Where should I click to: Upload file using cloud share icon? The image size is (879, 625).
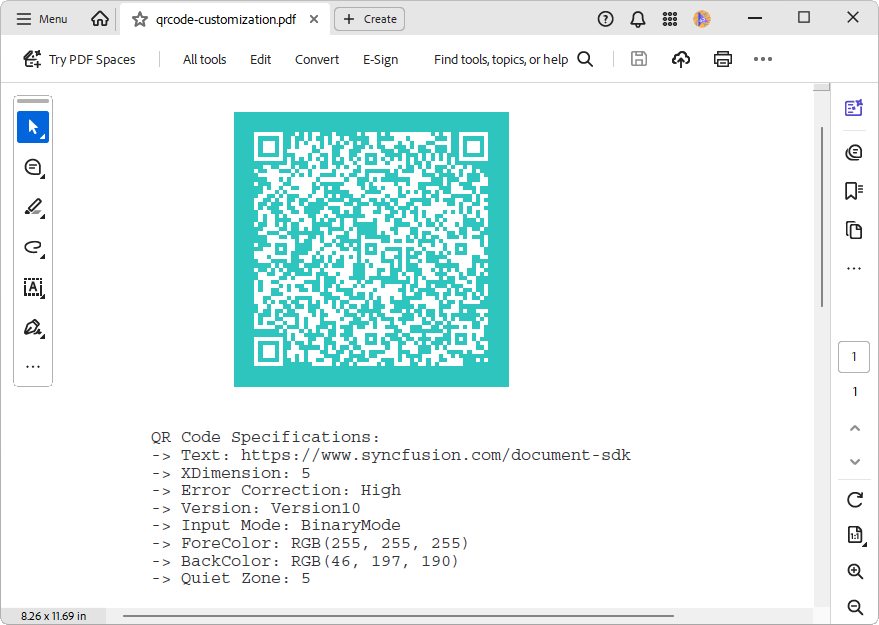point(681,59)
